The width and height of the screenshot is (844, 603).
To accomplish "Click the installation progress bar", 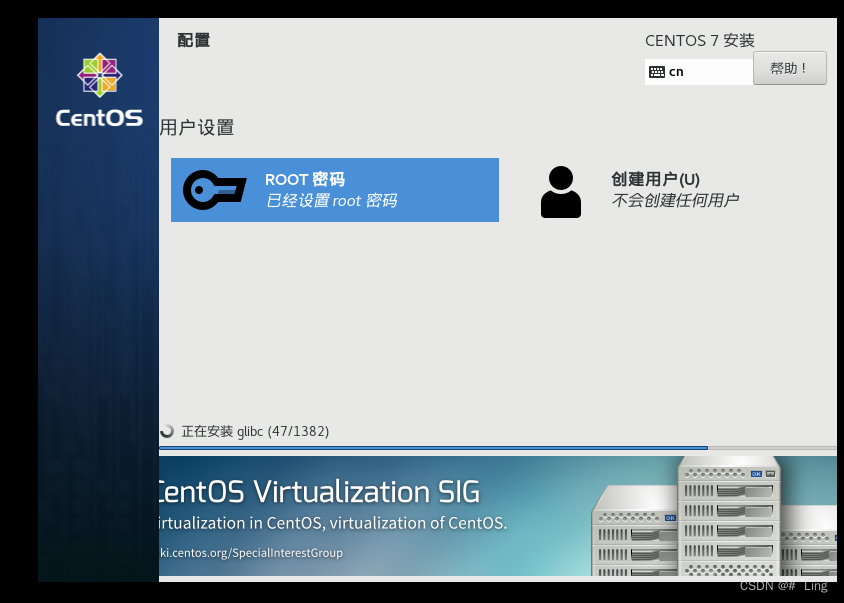I will coord(497,447).
